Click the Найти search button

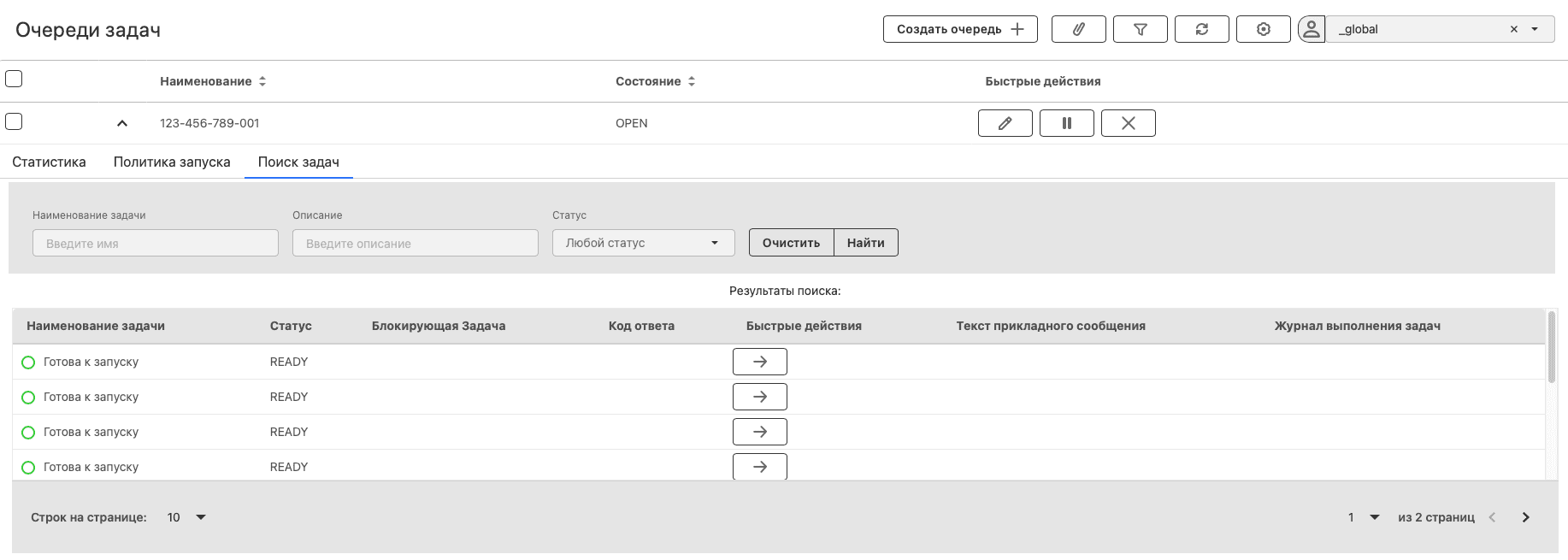pos(865,243)
